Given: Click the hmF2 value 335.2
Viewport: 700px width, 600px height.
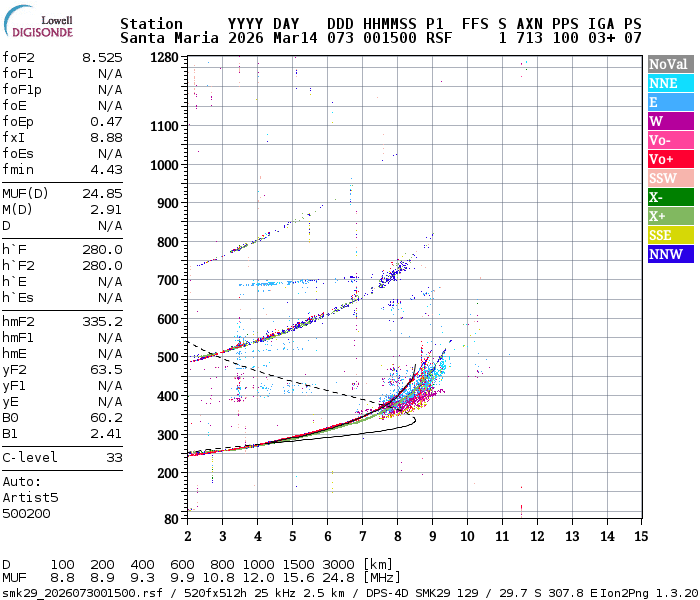Looking at the screenshot, I should click(x=102, y=321).
